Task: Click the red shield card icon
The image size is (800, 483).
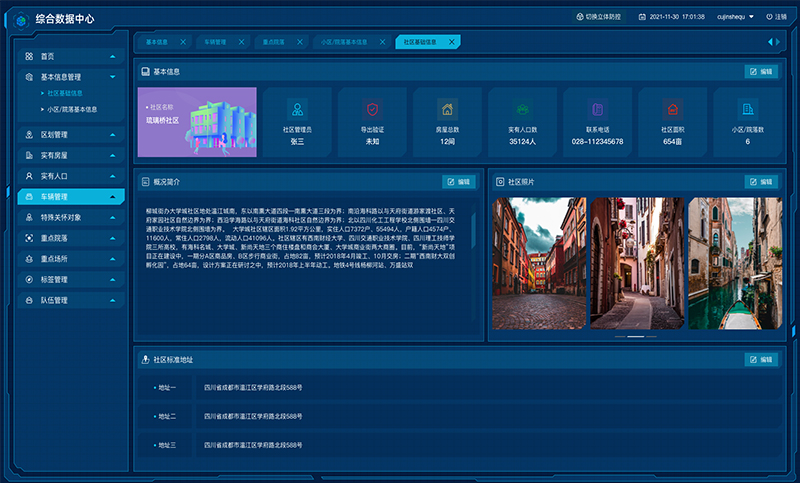Action: [x=372, y=109]
